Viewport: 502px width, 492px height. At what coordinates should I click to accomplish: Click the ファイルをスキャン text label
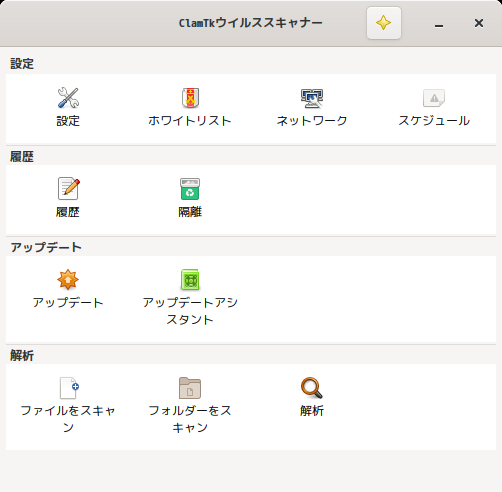[68, 419]
